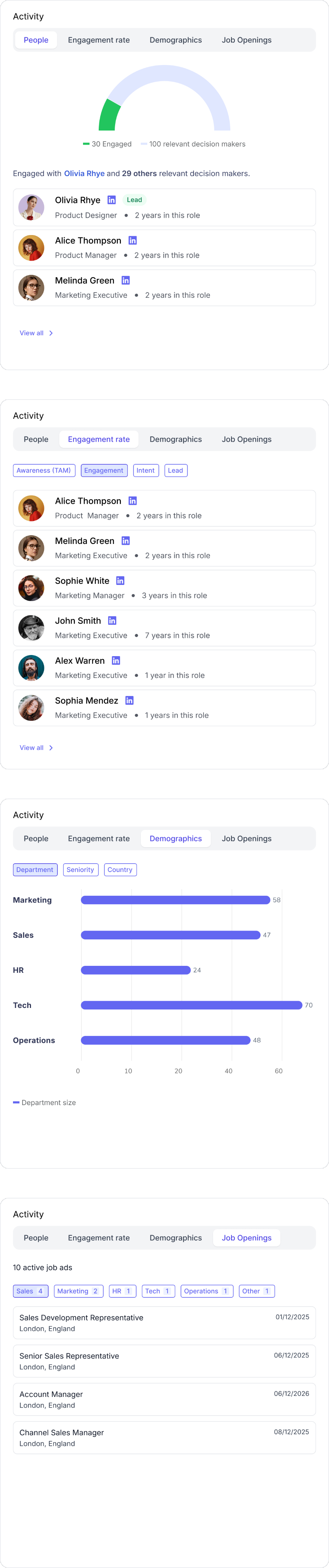Image resolution: width=329 pixels, height=1568 pixels.
Task: Expand View all under Sophia Mendez
Action: 36,748
